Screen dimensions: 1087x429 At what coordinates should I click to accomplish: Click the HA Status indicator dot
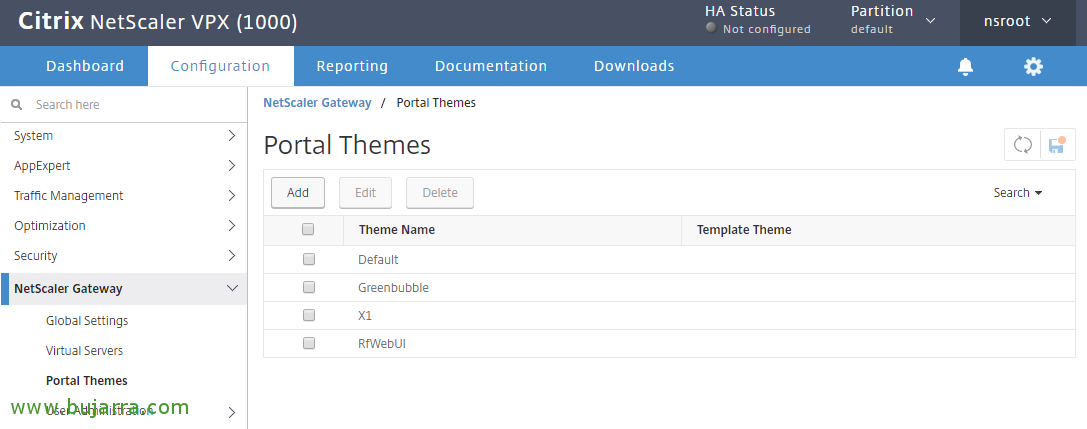pos(711,28)
